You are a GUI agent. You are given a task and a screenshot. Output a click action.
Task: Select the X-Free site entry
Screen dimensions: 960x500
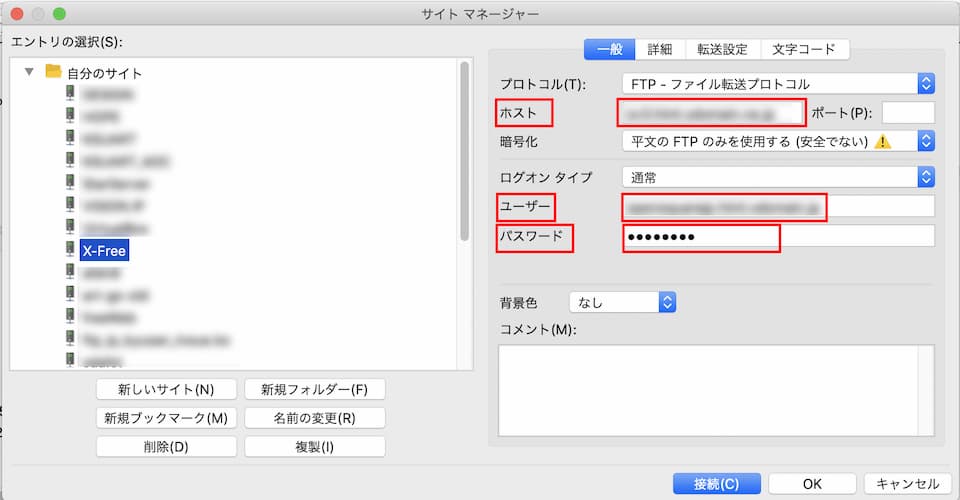tap(104, 251)
